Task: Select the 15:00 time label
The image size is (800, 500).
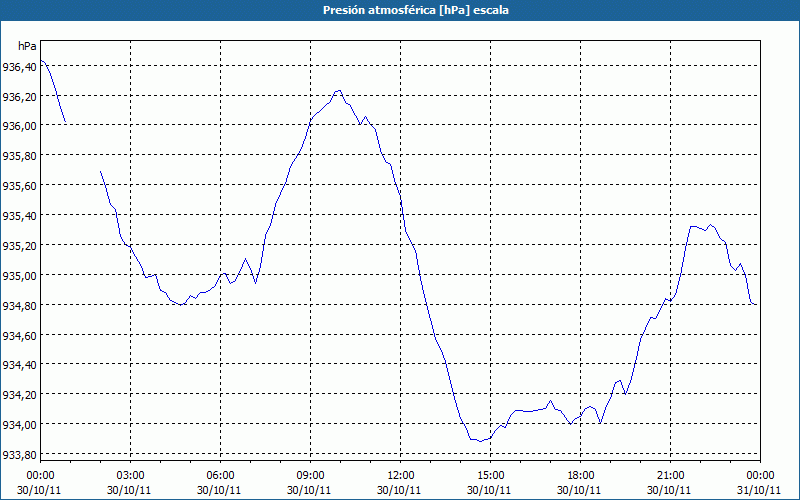Action: (490, 476)
